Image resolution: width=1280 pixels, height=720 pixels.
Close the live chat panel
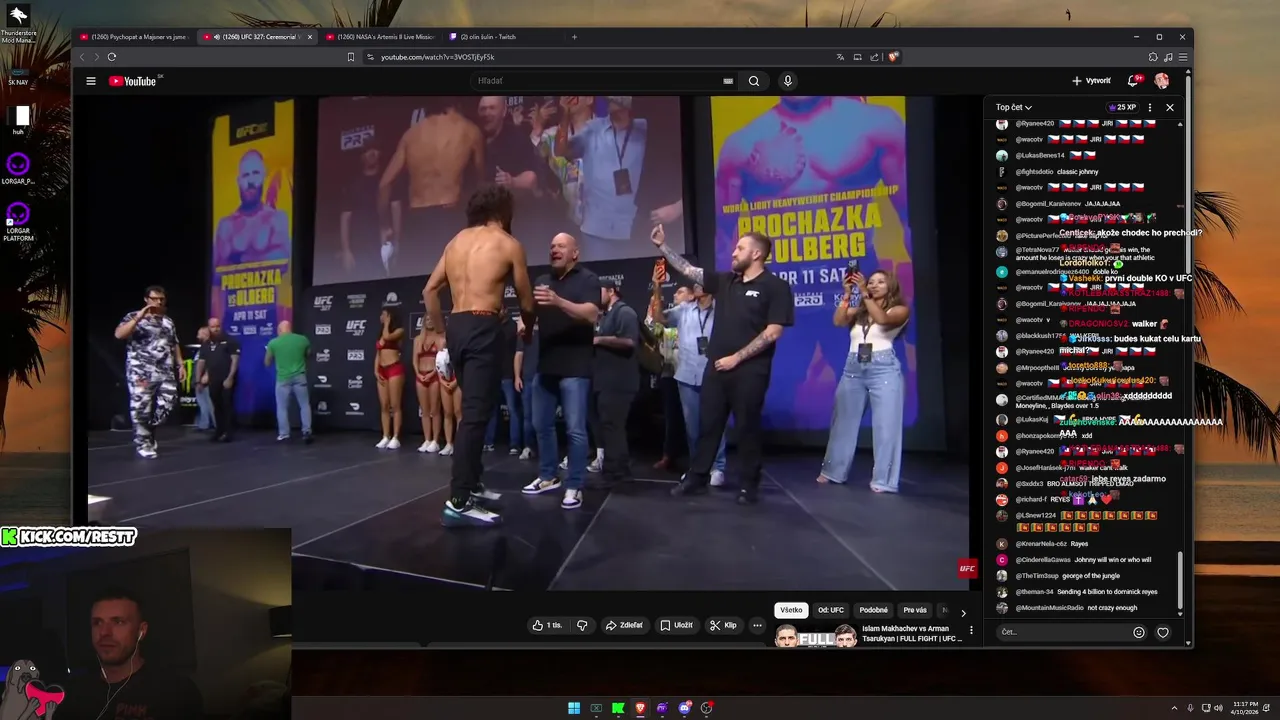click(1169, 107)
